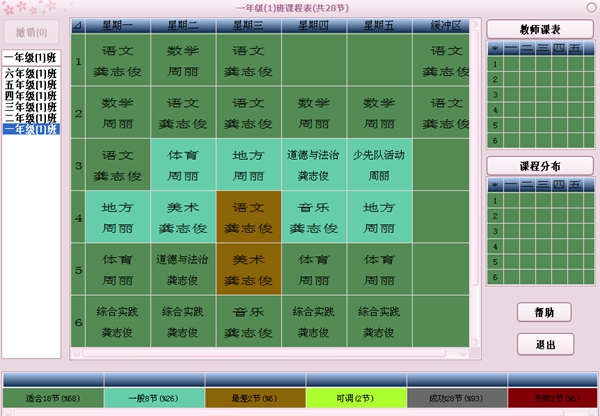Select the 体育 cell on Tuesday row 3
This screenshot has height=416, width=600.
183,164
